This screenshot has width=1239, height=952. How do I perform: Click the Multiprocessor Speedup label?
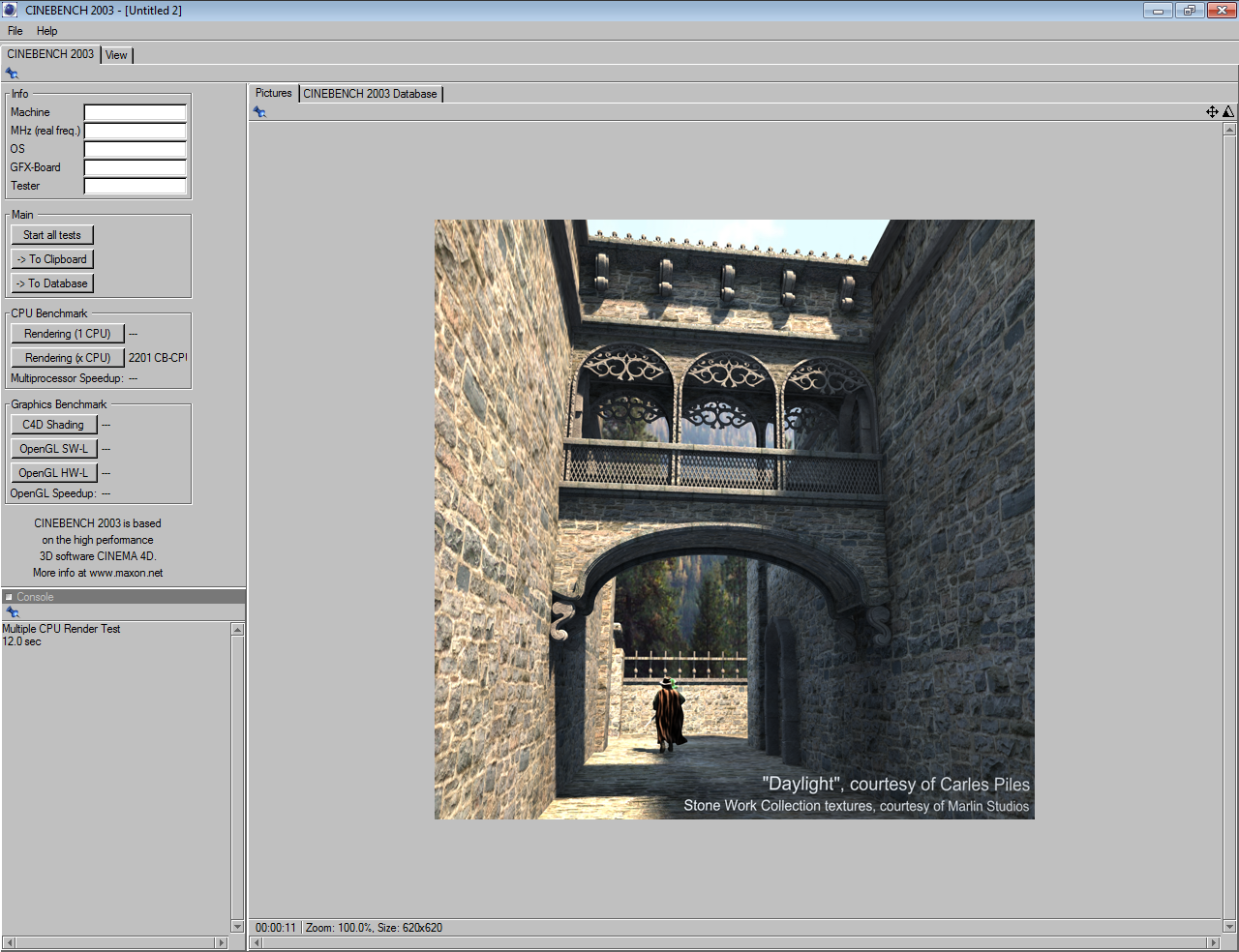[67, 378]
